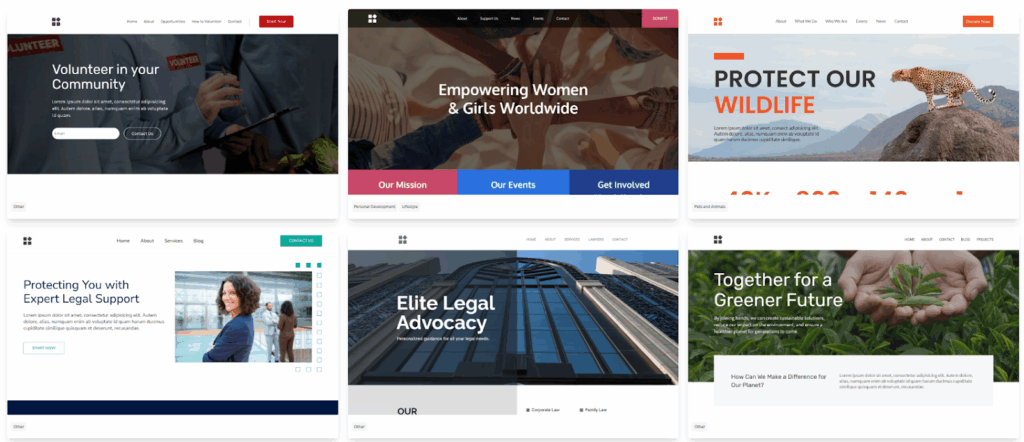This screenshot has height=442, width=1024.
Task: Click the email input field in the Volunteer template
Action: [86, 134]
